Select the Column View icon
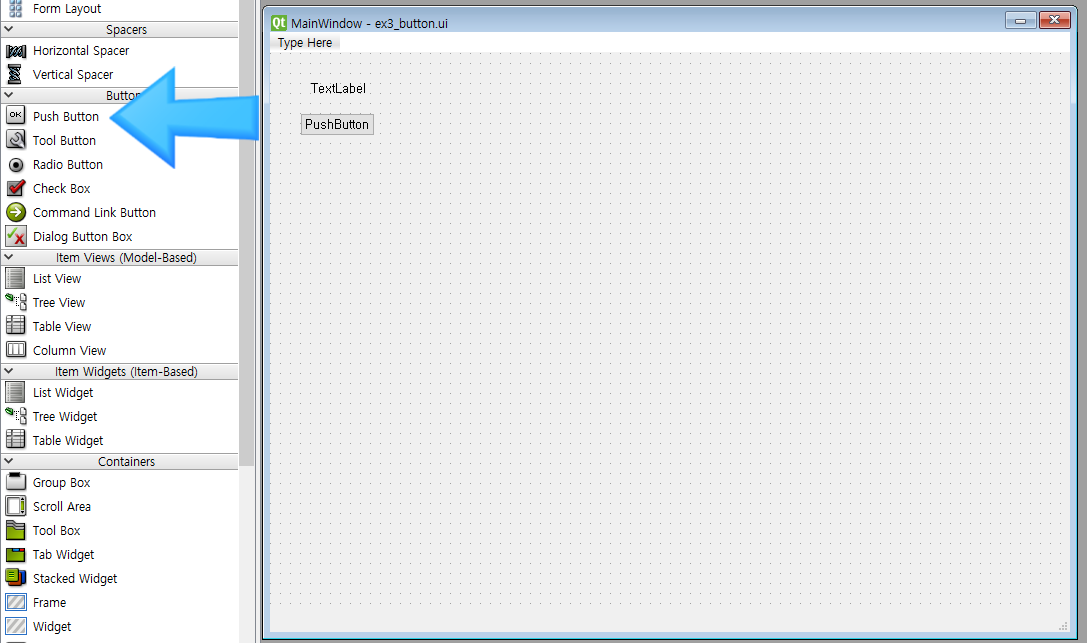 point(15,350)
